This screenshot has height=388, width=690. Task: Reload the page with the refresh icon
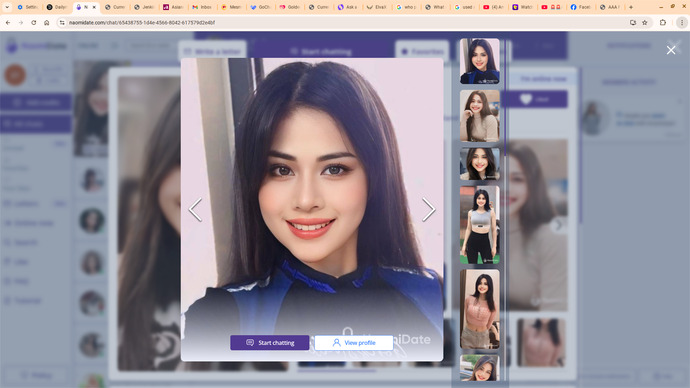[x=33, y=22]
